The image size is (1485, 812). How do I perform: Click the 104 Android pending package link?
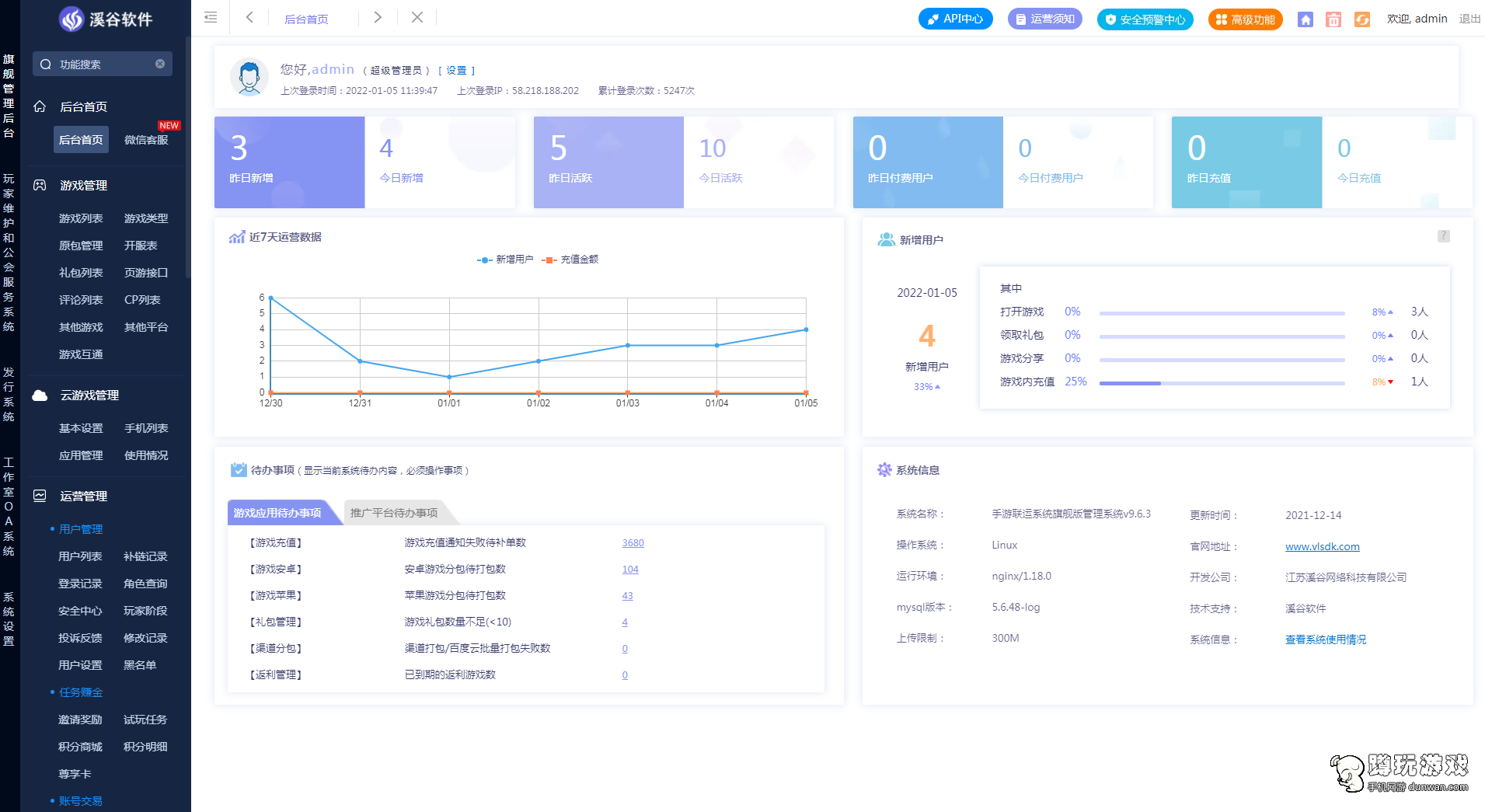tap(630, 570)
